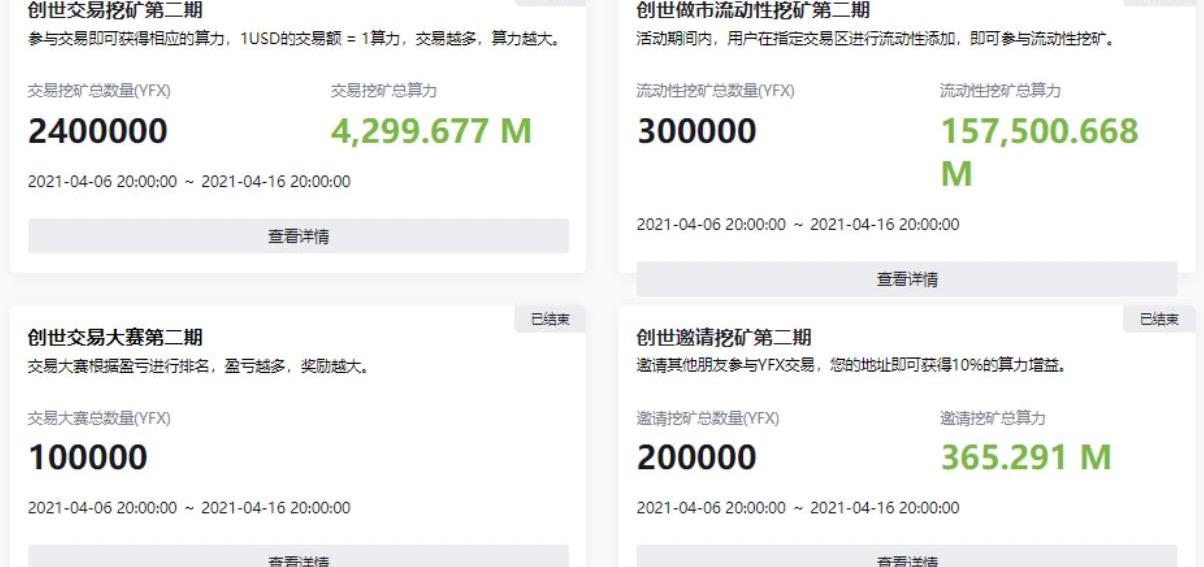
Task: Select the 创世做市流动性挖矿第二期 title
Action: point(753,10)
